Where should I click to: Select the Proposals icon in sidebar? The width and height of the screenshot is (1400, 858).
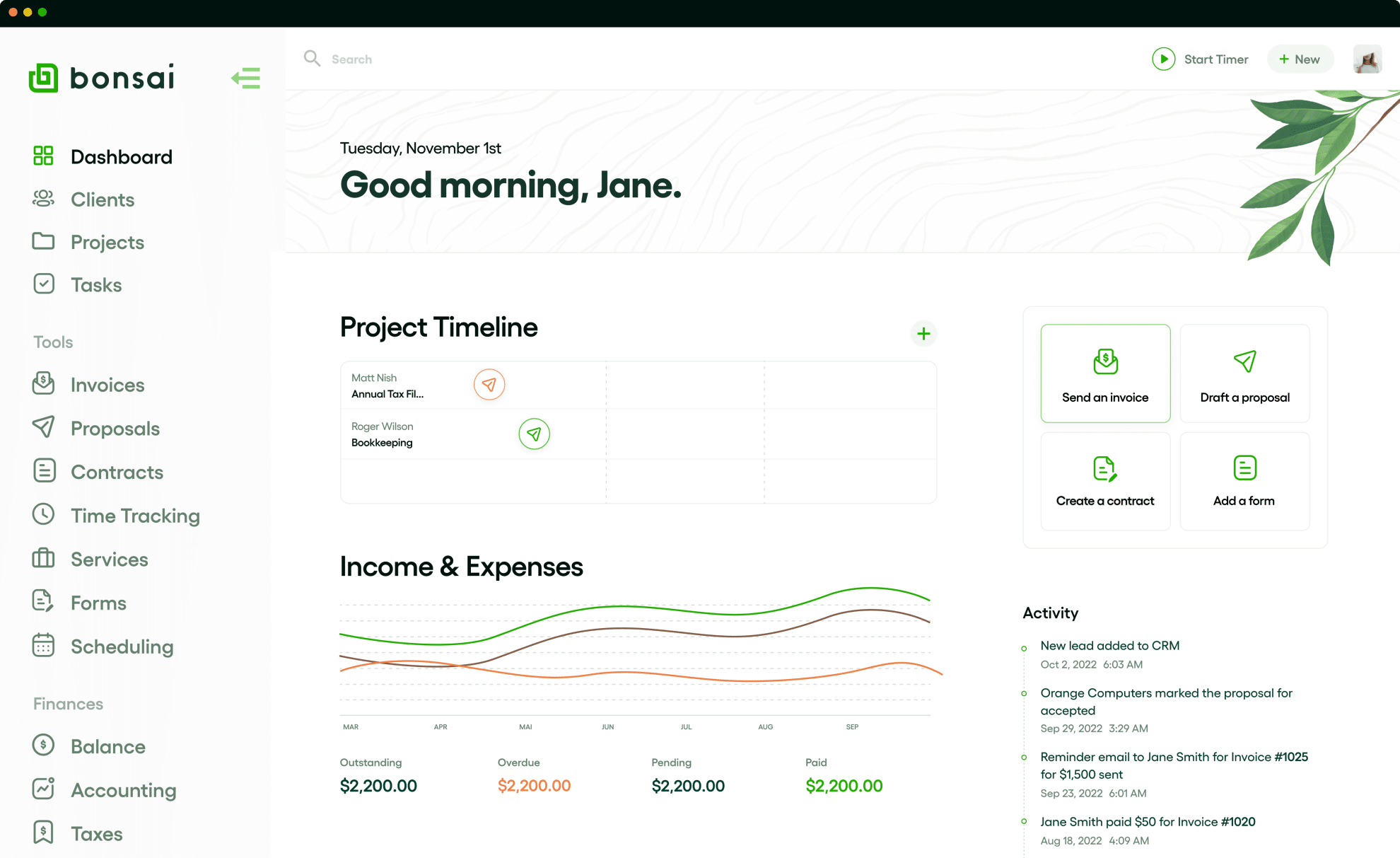44,428
